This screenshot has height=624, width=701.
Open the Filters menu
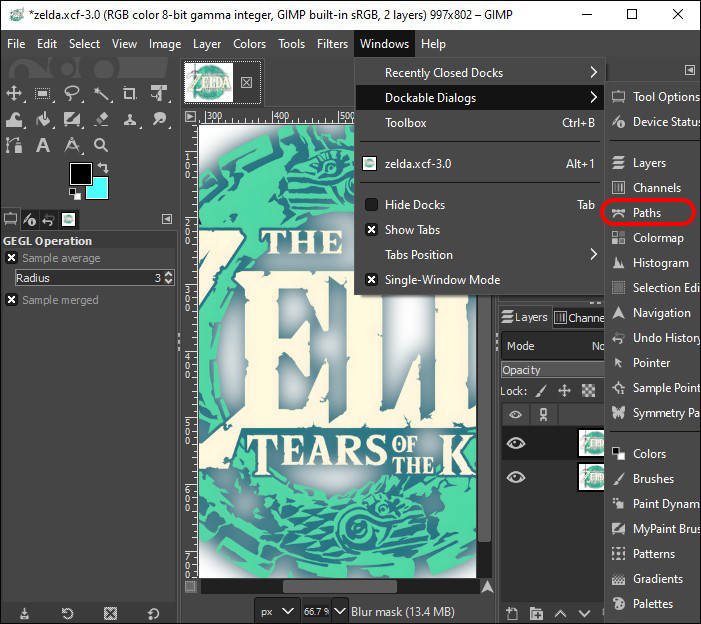tap(332, 44)
